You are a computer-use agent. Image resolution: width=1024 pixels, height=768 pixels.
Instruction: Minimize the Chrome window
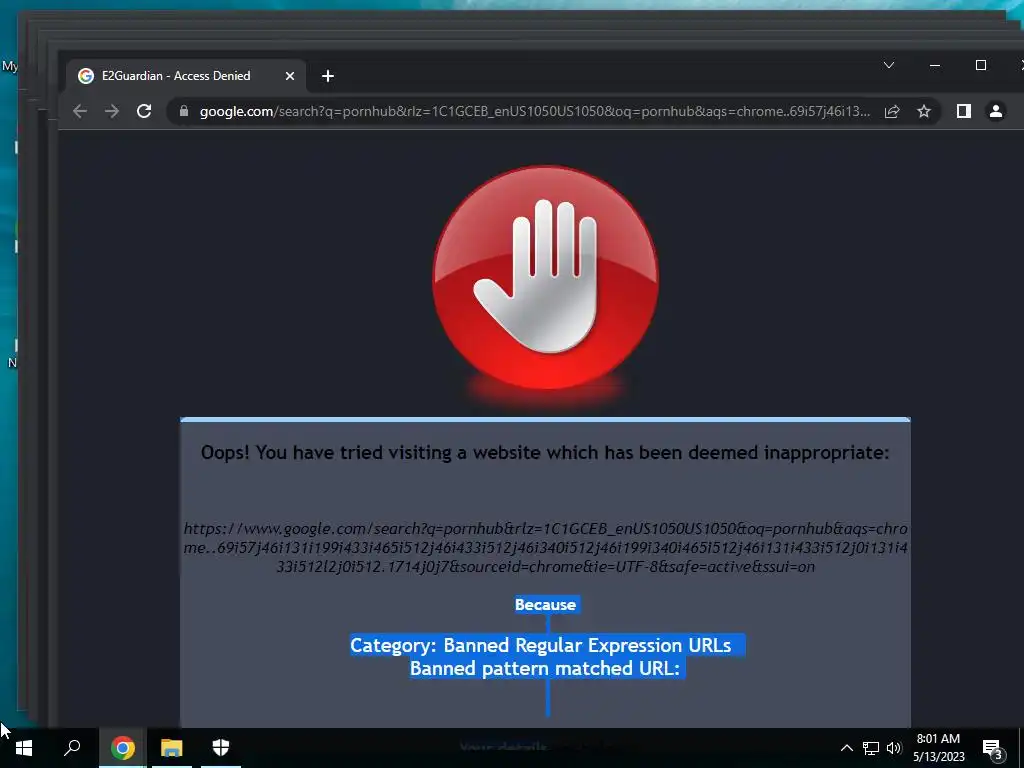[935, 65]
